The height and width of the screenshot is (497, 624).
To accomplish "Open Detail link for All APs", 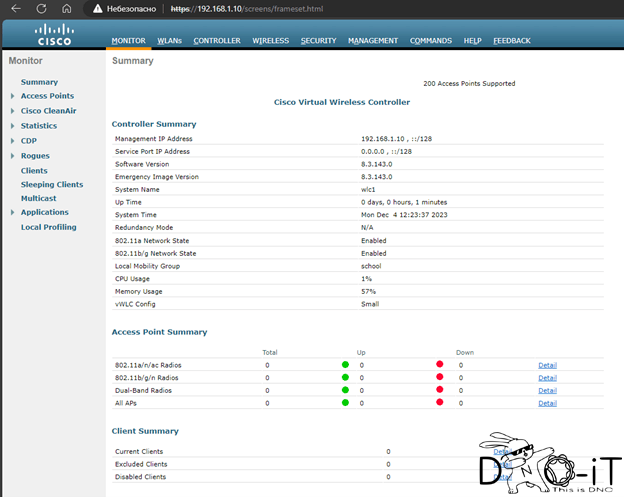I will pos(548,403).
